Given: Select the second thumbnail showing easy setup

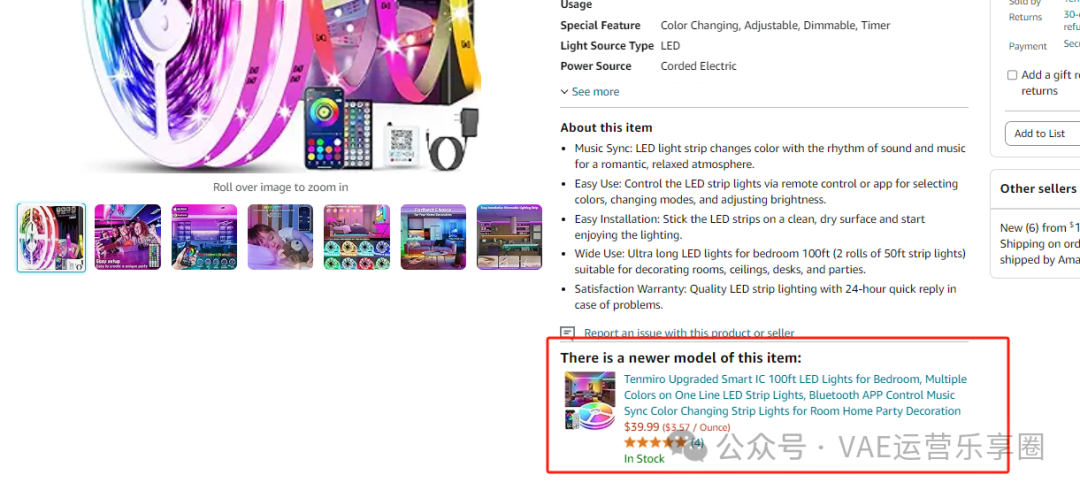Looking at the screenshot, I should tap(127, 237).
